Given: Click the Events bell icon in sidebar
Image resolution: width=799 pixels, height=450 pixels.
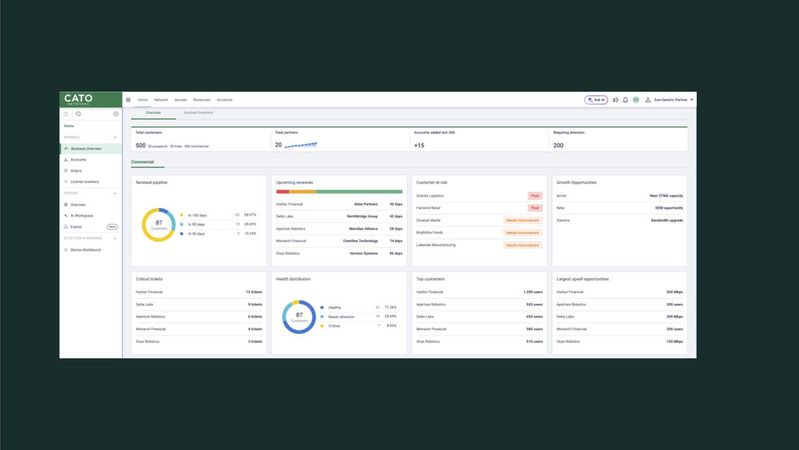Looking at the screenshot, I should pyautogui.click(x=66, y=227).
